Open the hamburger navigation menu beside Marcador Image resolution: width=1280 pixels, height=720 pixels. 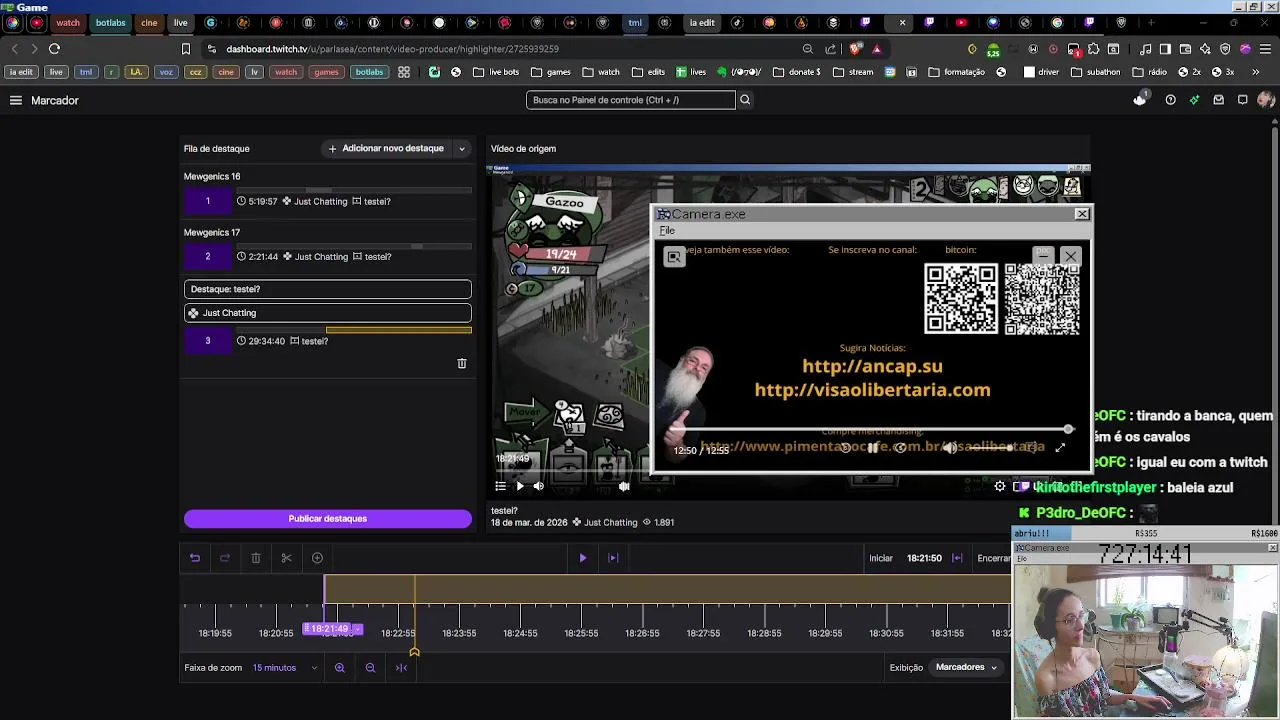(16, 100)
